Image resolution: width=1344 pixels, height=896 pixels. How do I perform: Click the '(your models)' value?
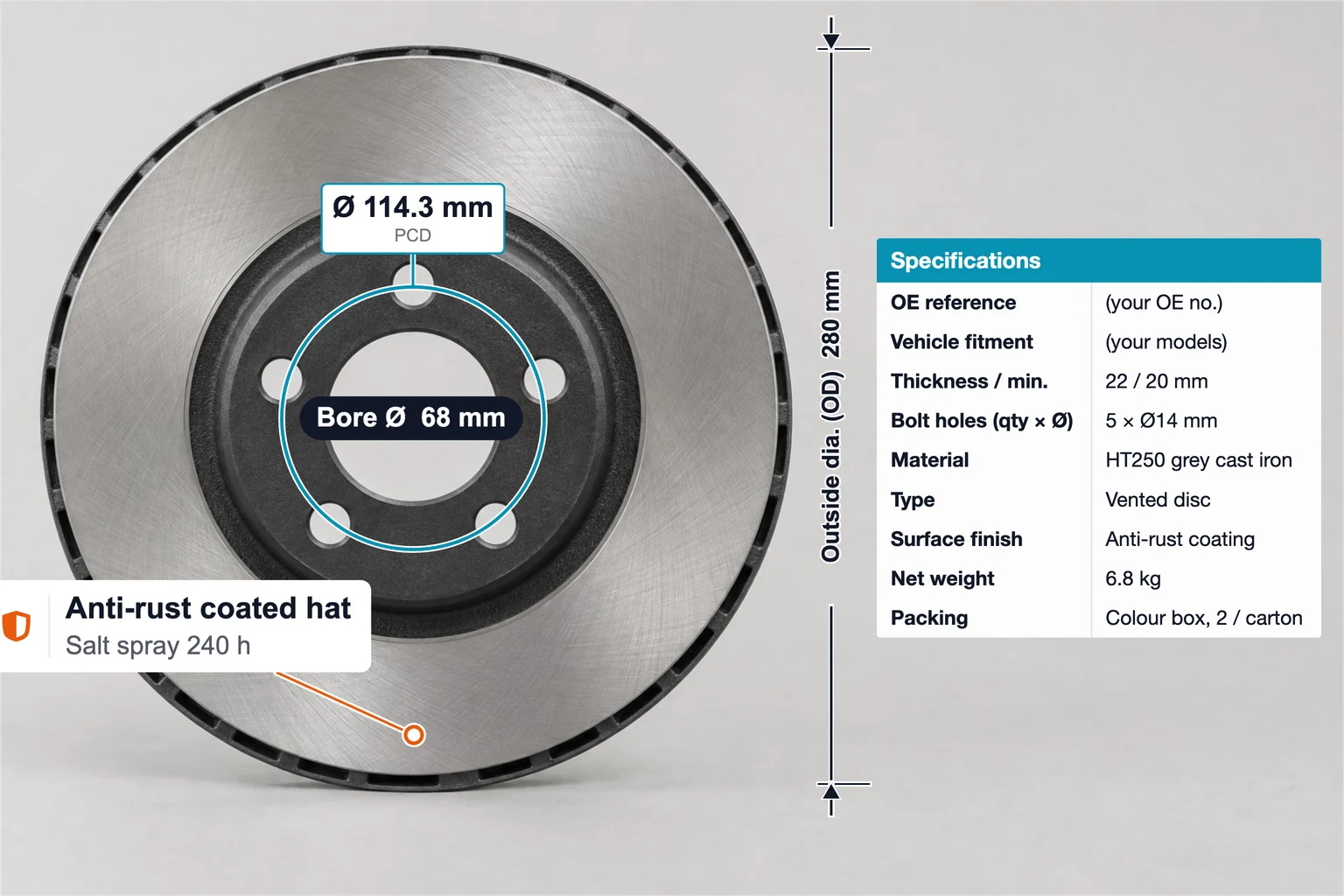click(1166, 342)
